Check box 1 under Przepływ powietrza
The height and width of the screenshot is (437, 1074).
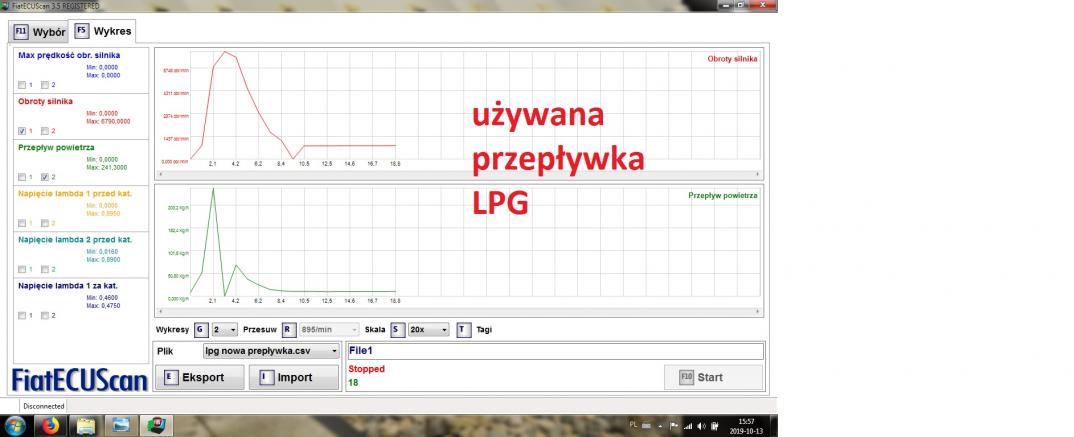[22, 177]
